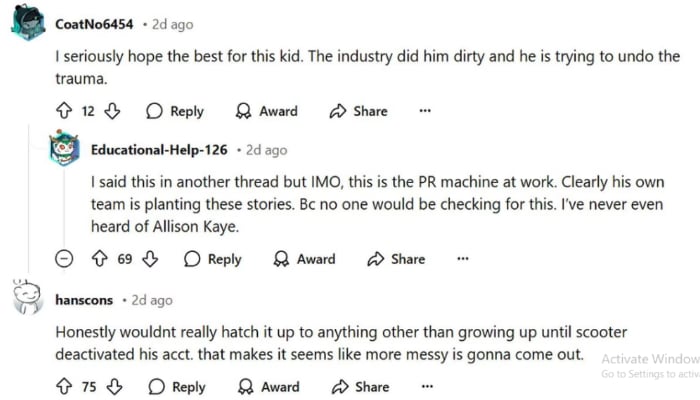The height and width of the screenshot is (400, 700).
Task: Downvote Educational-Help-126's comment
Action: (x=151, y=259)
